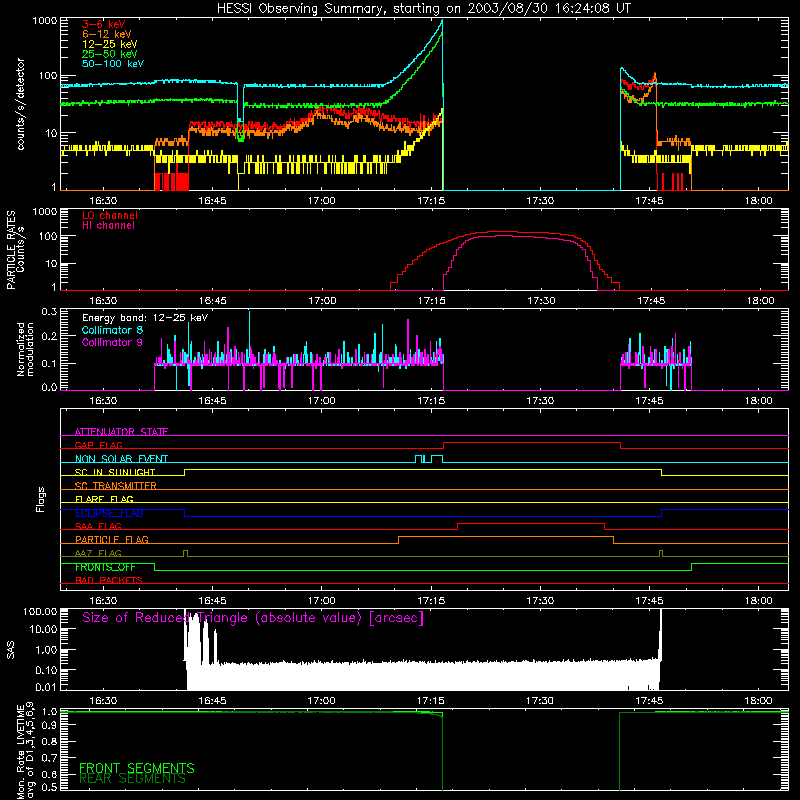This screenshot has height=800, width=800.
Task: Click the NON SOLAR EVENT flag label
Action: tap(121, 459)
